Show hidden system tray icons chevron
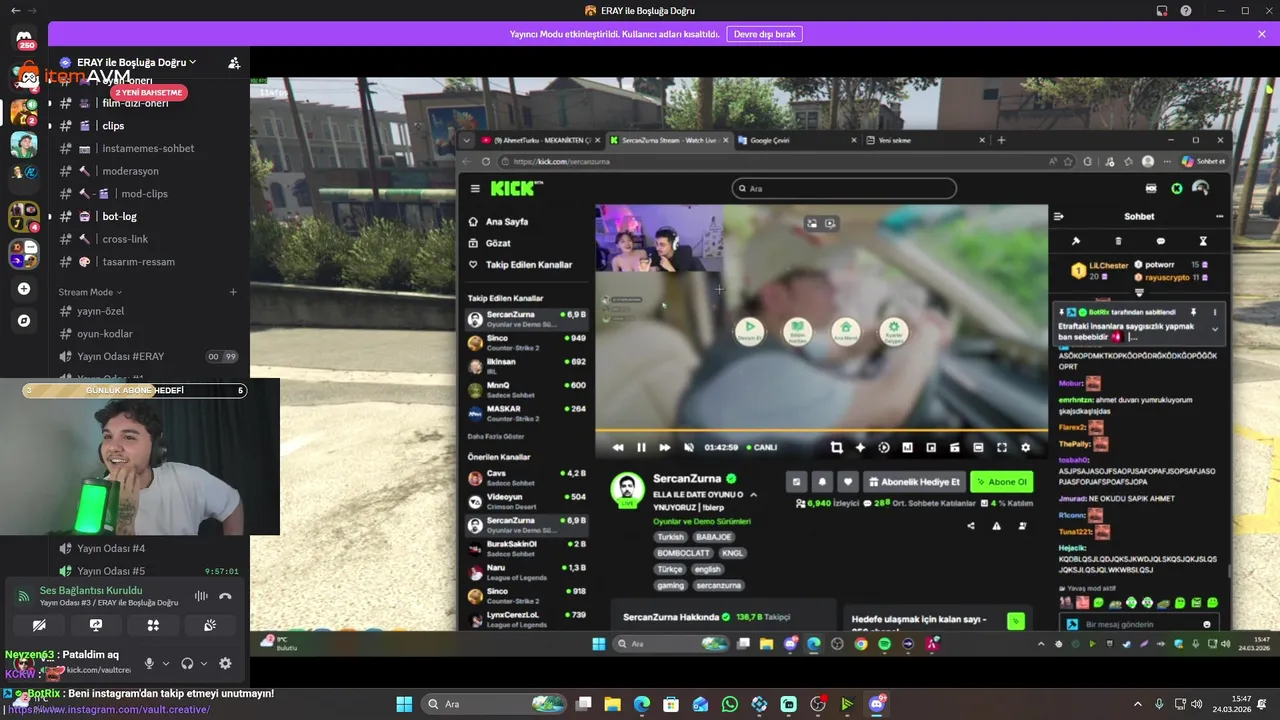The height and width of the screenshot is (720, 1280). coord(1137,704)
